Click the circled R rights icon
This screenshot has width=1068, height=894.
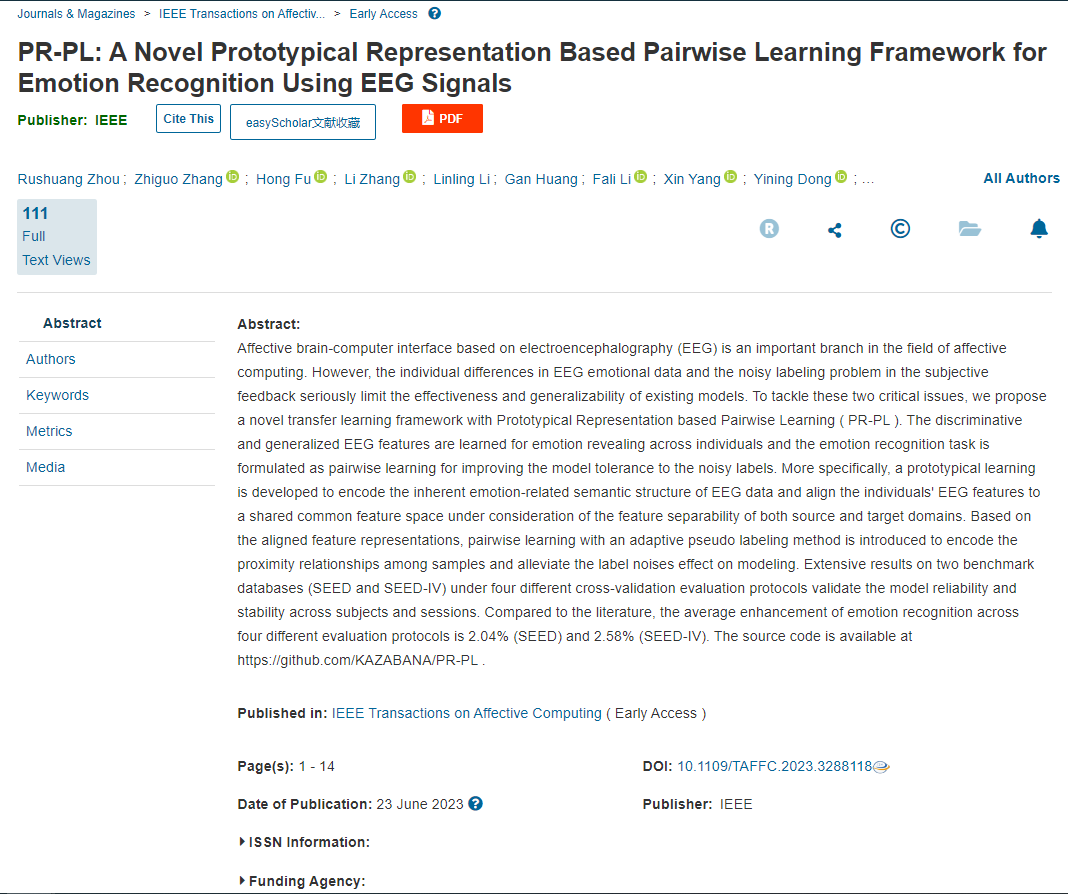[x=769, y=229]
